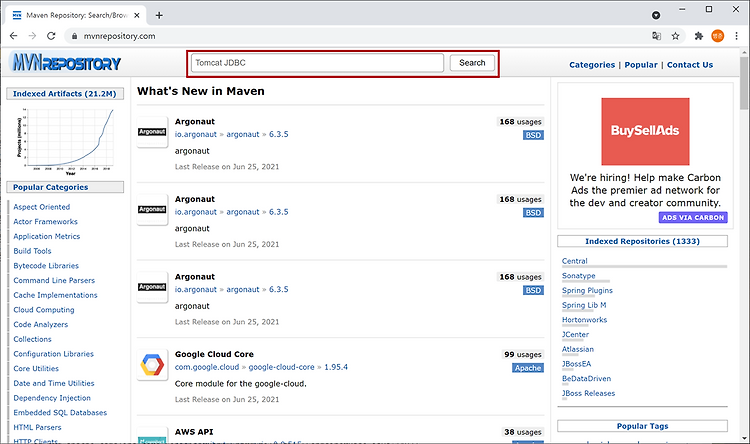Open Google Cloud Core title link
This screenshot has height=444, width=750.
point(214,354)
